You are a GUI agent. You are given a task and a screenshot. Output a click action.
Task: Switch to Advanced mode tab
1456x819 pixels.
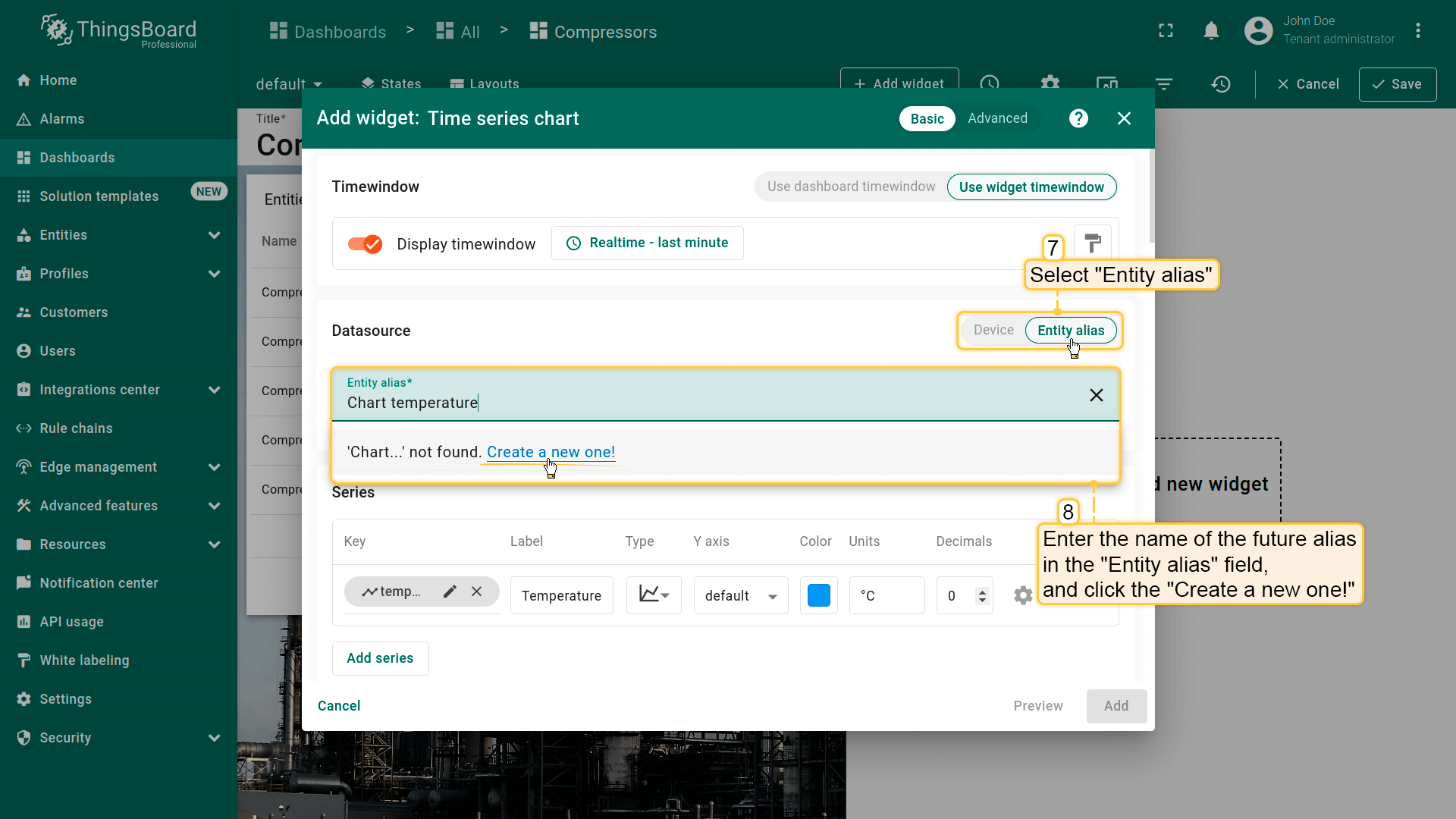997,118
